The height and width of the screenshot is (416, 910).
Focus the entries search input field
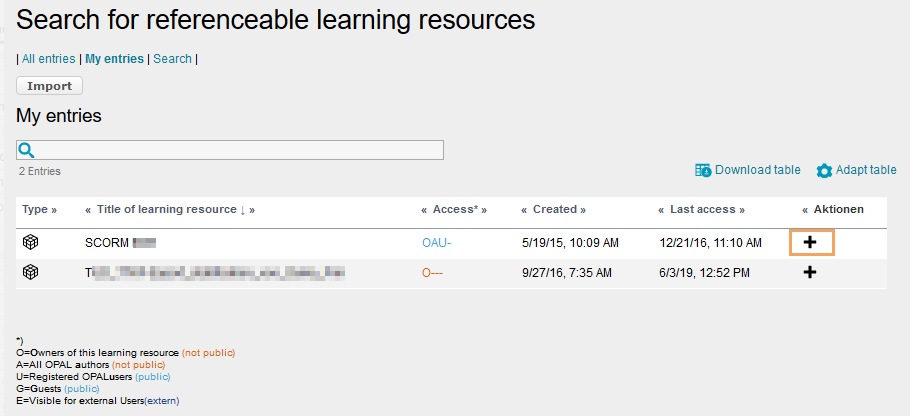240,150
